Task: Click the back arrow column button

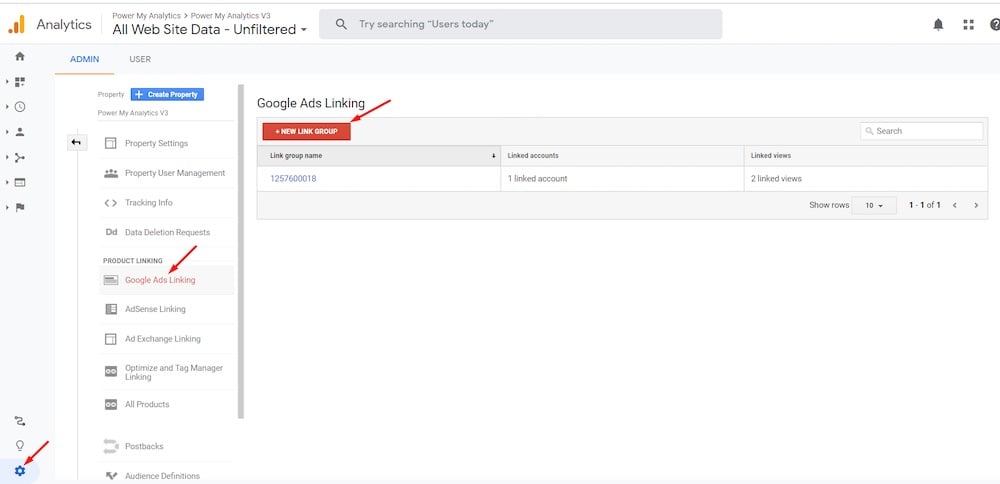Action: [77, 142]
